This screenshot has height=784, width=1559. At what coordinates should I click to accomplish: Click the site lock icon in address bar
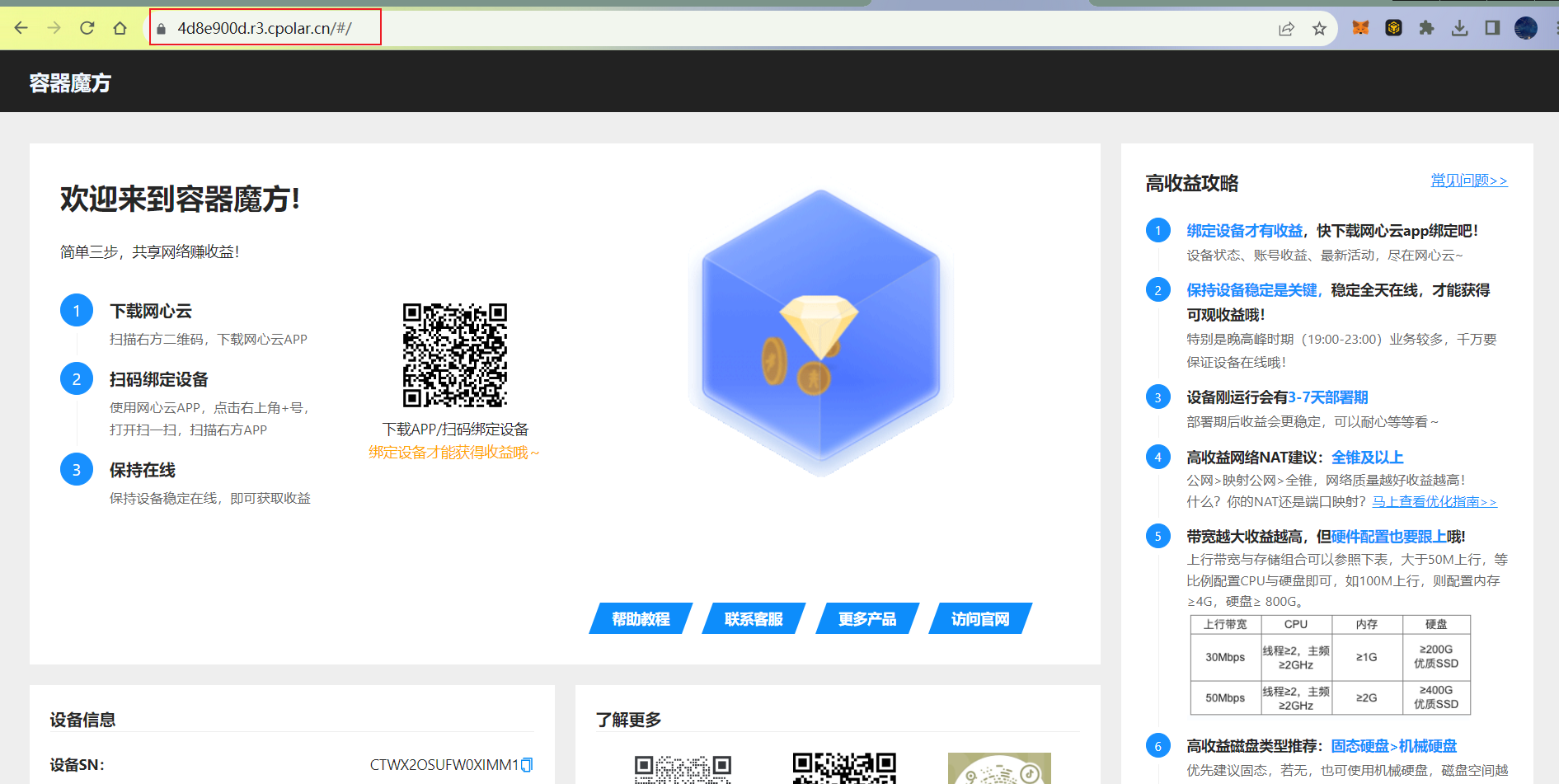pyautogui.click(x=162, y=29)
